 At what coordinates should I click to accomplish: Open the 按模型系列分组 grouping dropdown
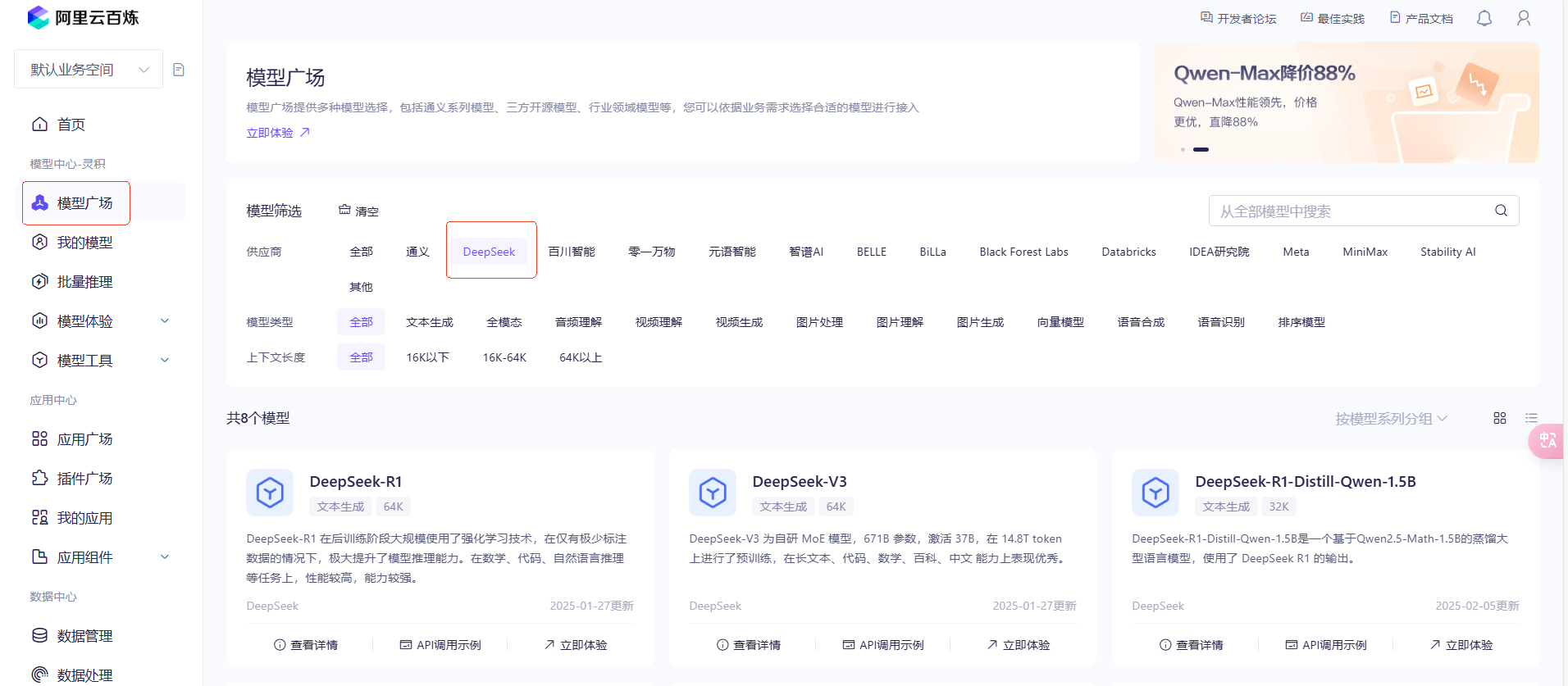click(x=1391, y=418)
